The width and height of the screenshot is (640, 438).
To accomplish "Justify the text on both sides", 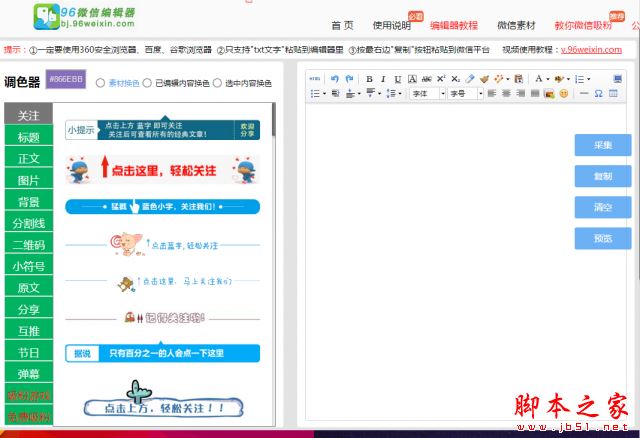I will click(535, 93).
